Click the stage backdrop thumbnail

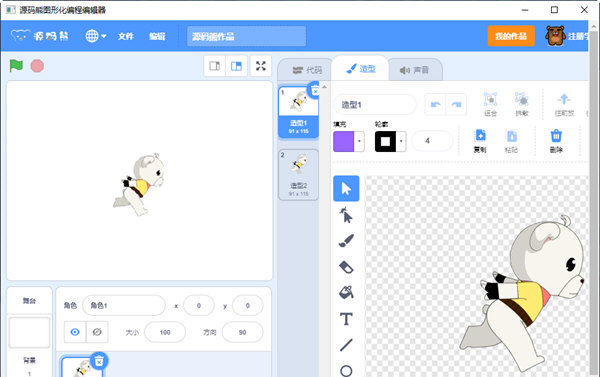(29, 332)
